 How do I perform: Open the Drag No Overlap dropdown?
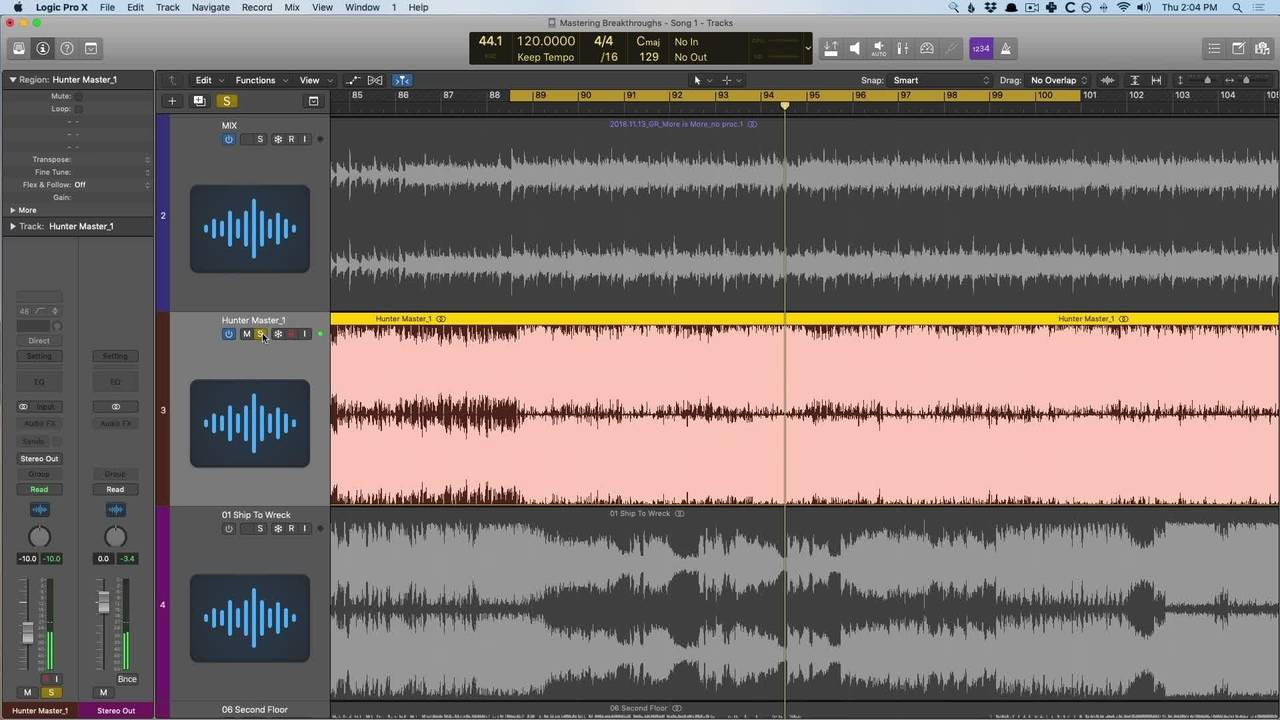click(x=1058, y=80)
